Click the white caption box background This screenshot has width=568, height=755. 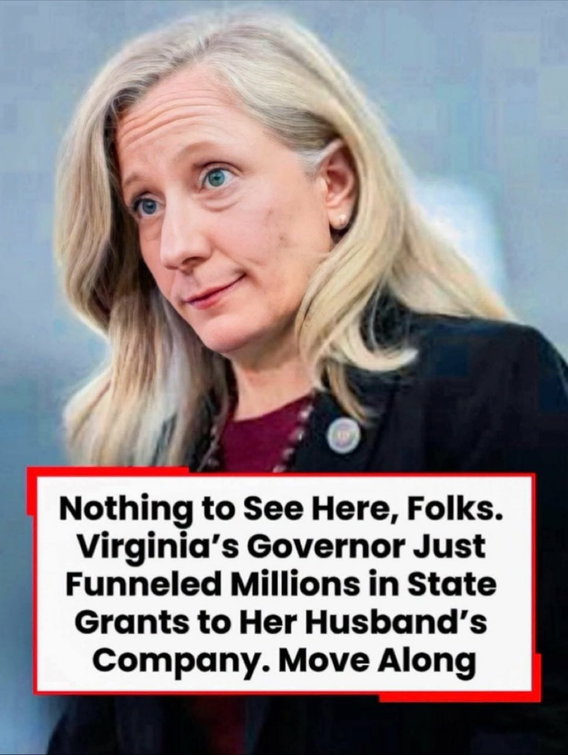coord(285,584)
